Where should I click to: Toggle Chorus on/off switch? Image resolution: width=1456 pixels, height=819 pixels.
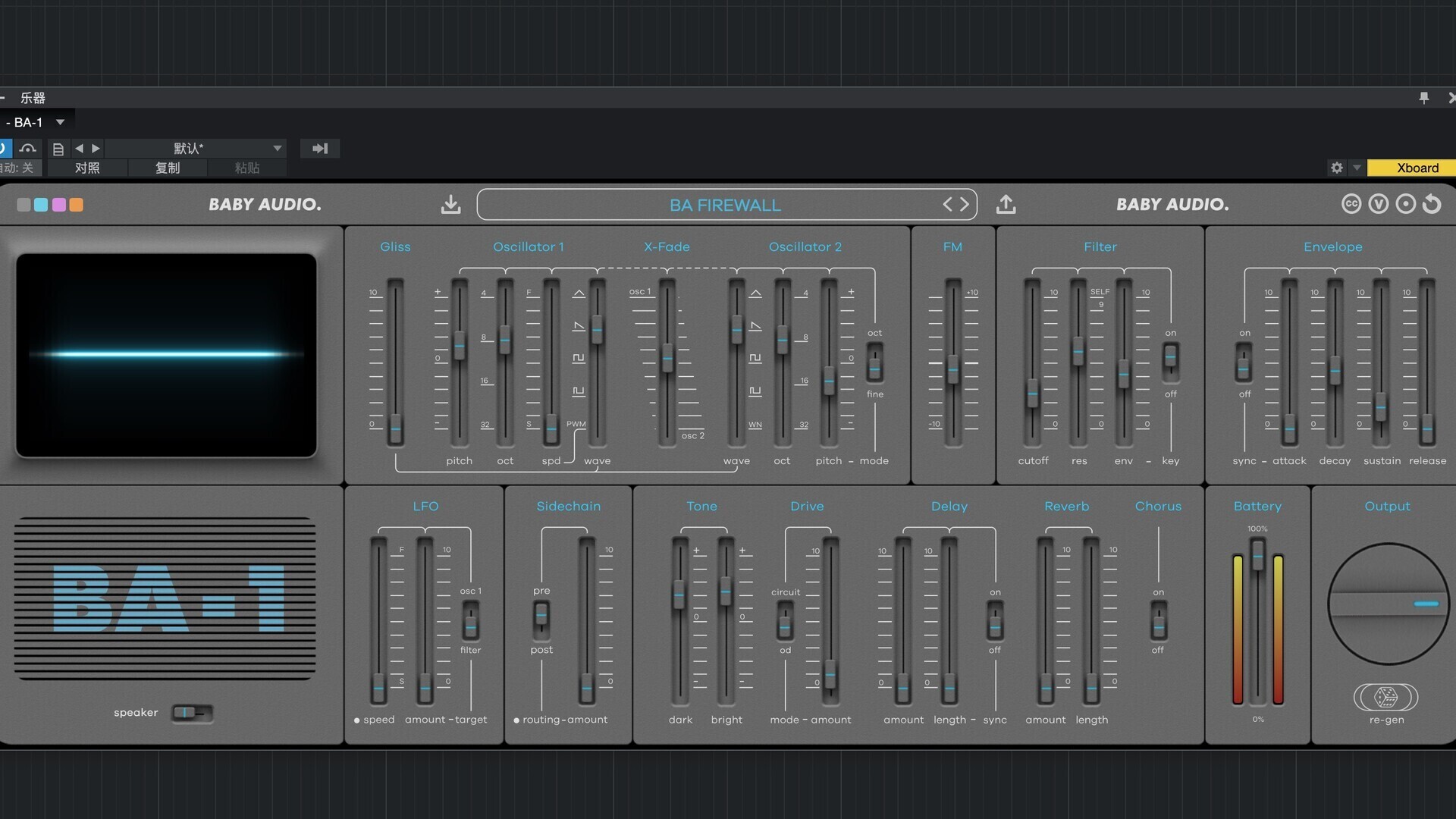pos(1158,620)
